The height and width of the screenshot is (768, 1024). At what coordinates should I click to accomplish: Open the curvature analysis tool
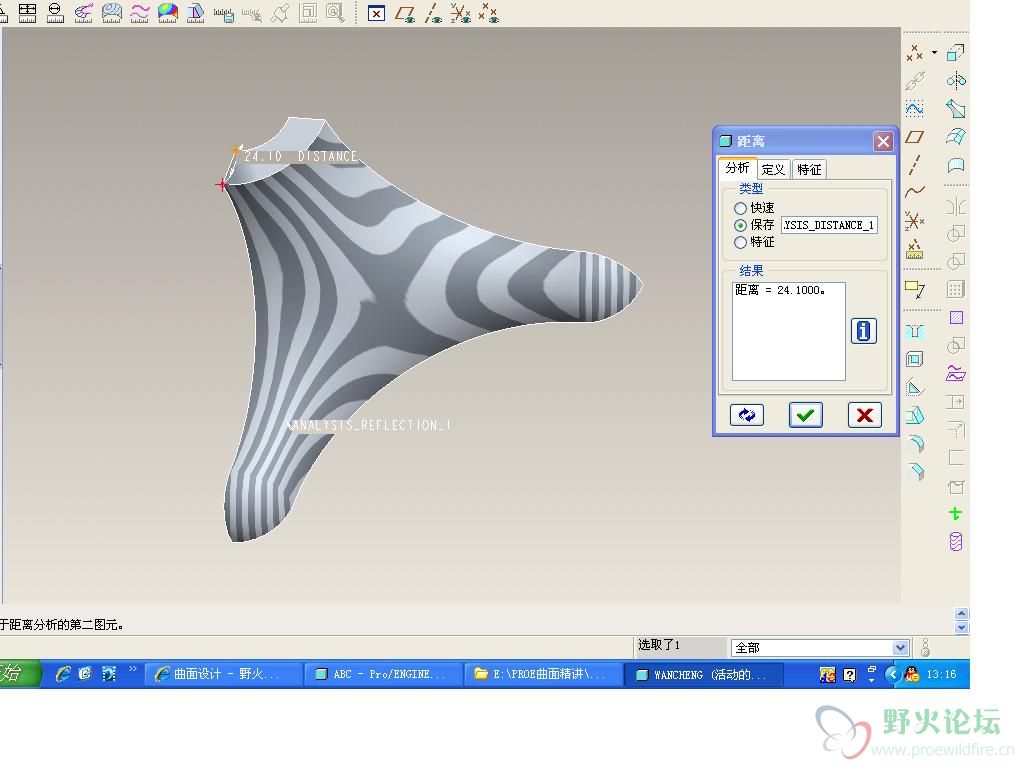[83, 12]
